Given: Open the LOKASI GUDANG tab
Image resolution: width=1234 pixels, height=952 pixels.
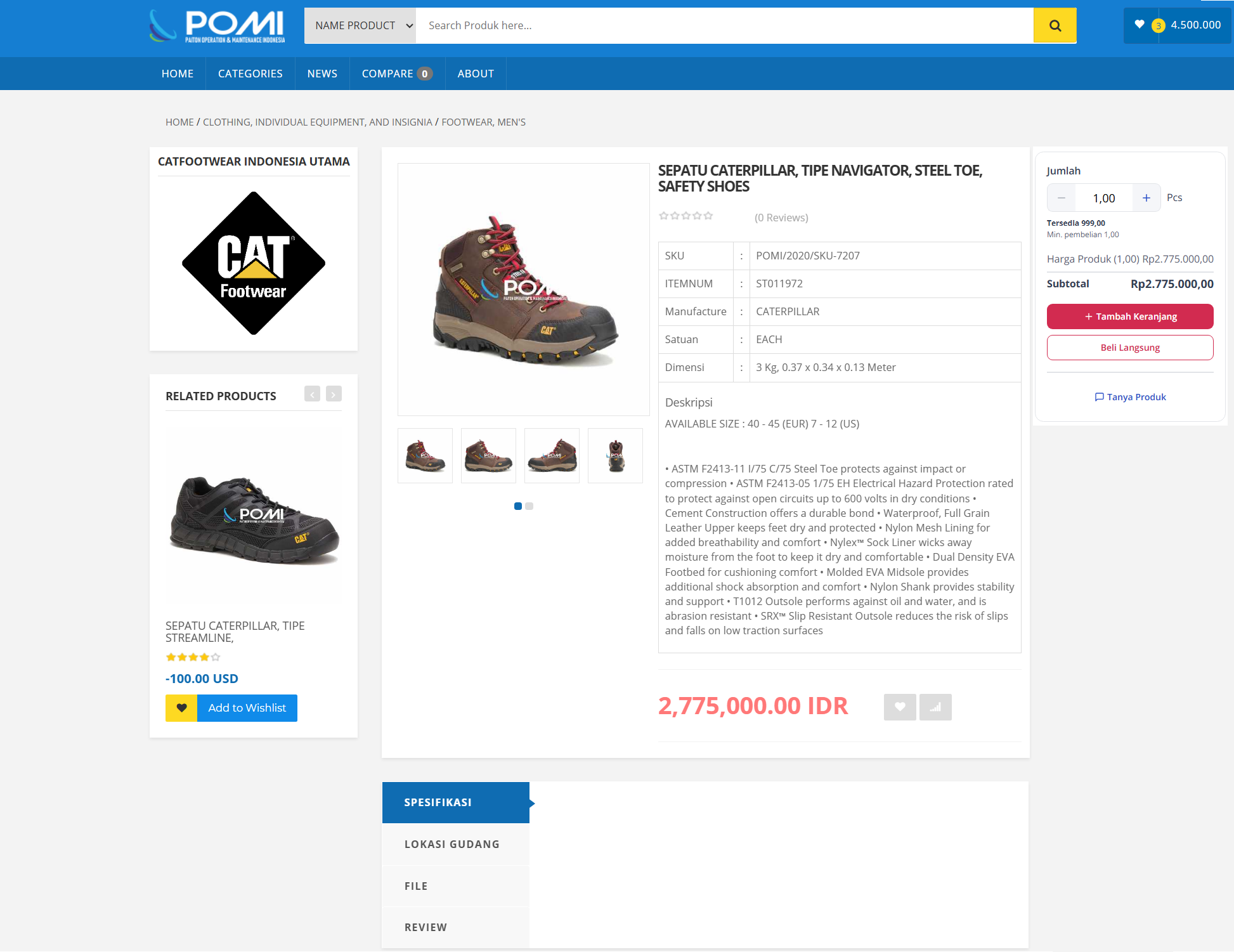Looking at the screenshot, I should (452, 844).
